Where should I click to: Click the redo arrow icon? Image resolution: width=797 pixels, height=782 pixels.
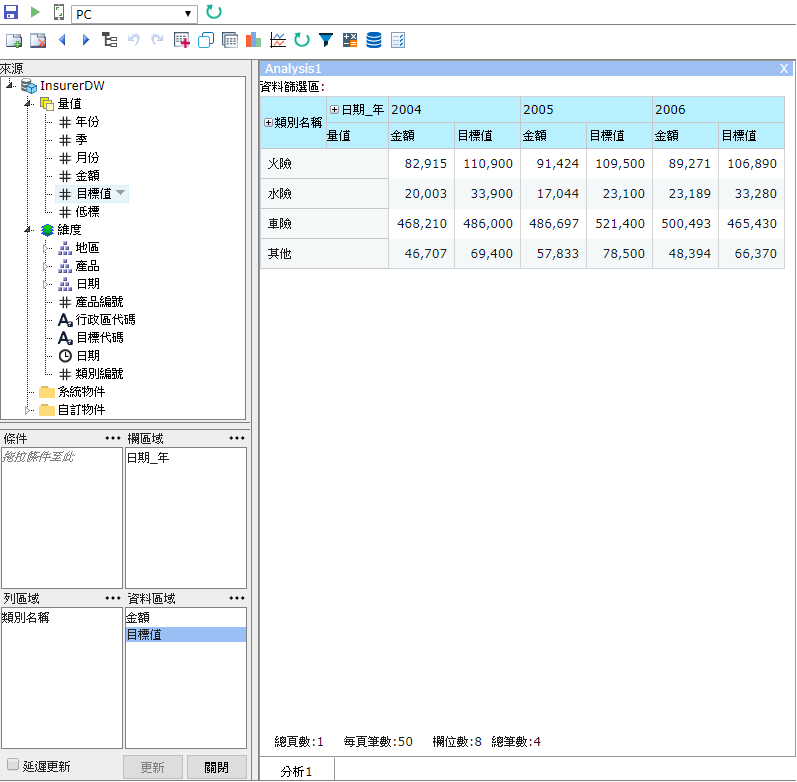pyautogui.click(x=158, y=40)
